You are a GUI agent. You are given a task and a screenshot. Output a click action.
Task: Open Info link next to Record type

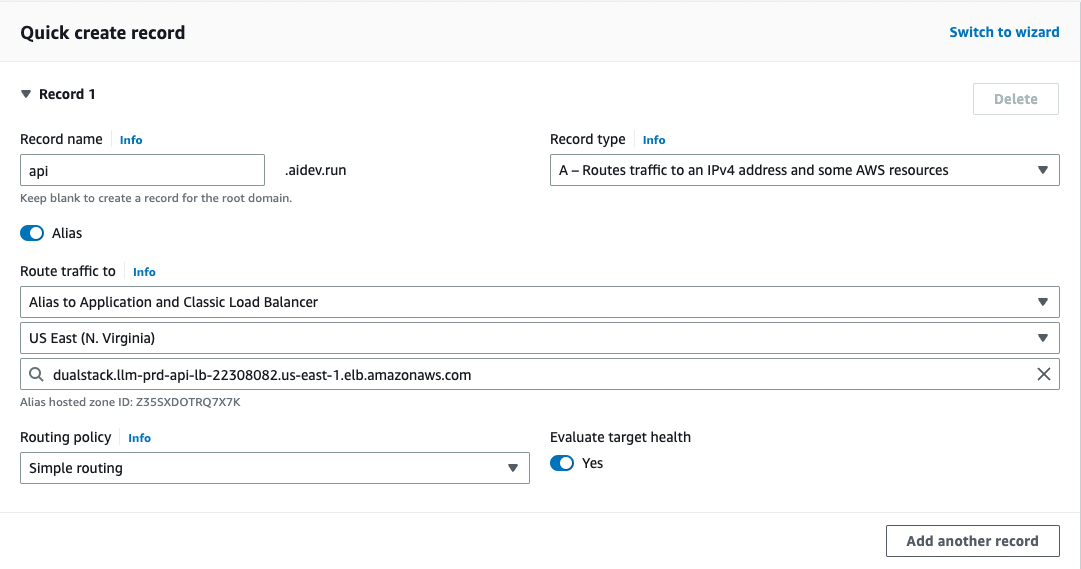click(654, 140)
